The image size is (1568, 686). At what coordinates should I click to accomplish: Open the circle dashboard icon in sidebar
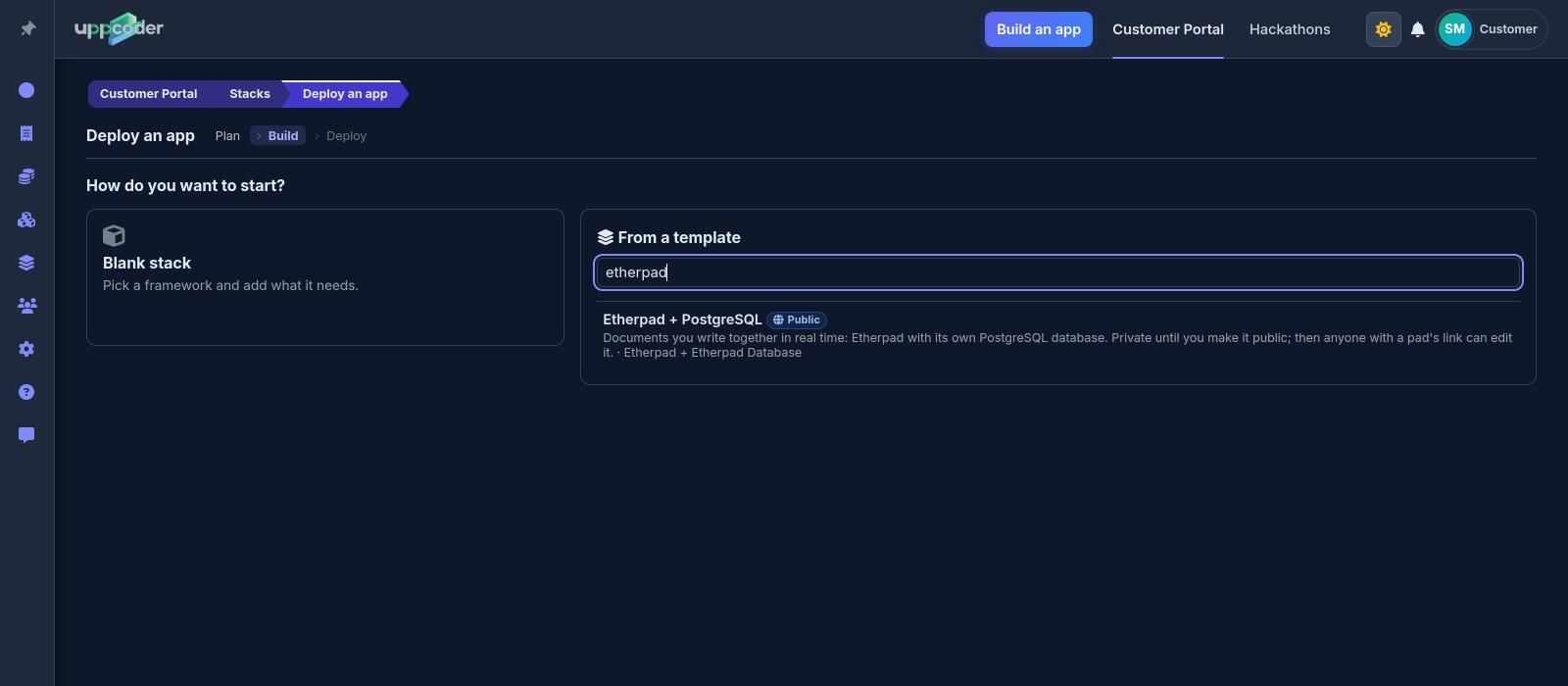tap(26, 90)
